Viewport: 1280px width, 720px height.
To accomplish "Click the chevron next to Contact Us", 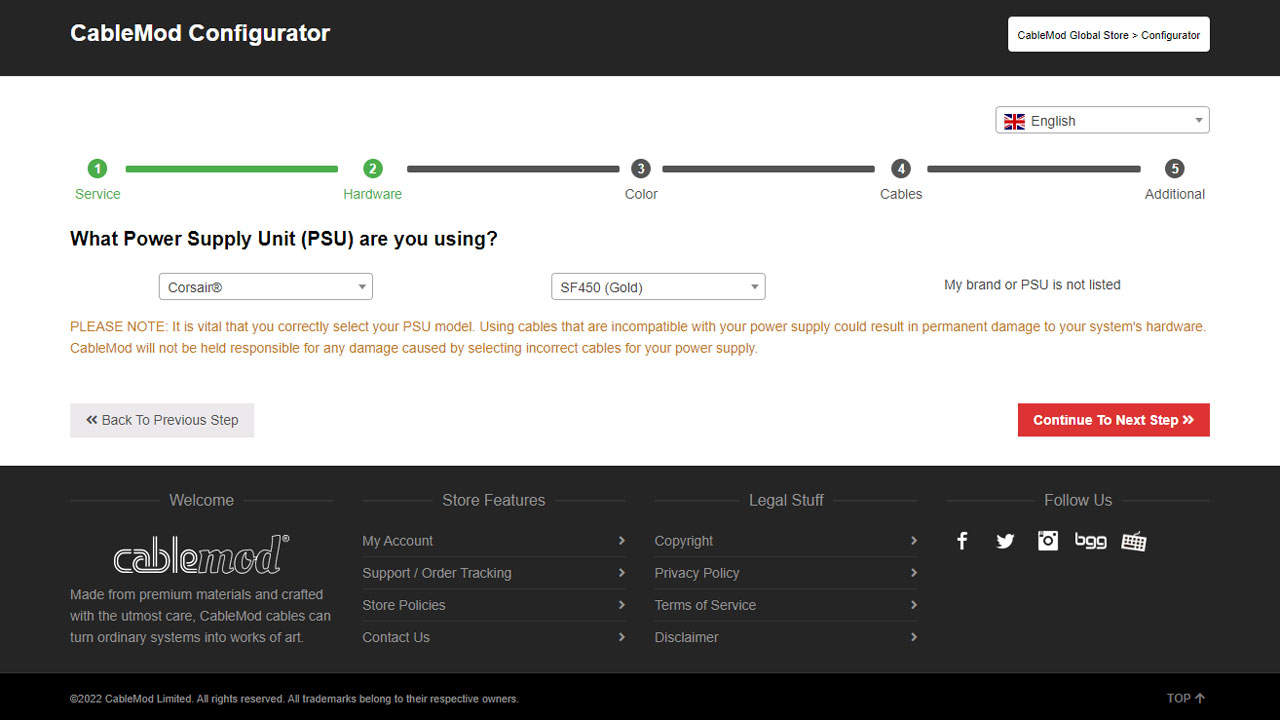I will click(622, 637).
